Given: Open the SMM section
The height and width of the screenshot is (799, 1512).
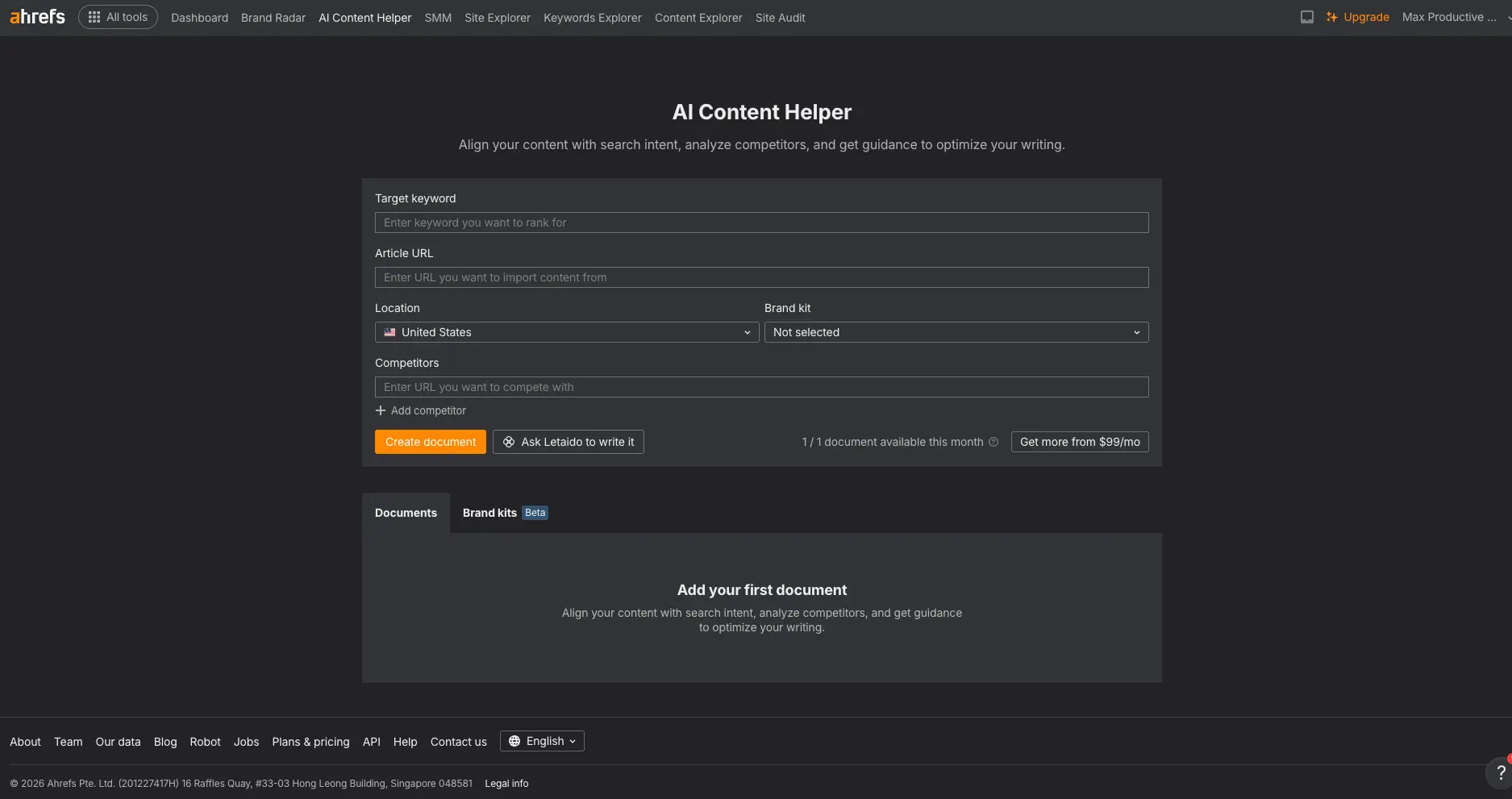Looking at the screenshot, I should click(x=438, y=18).
